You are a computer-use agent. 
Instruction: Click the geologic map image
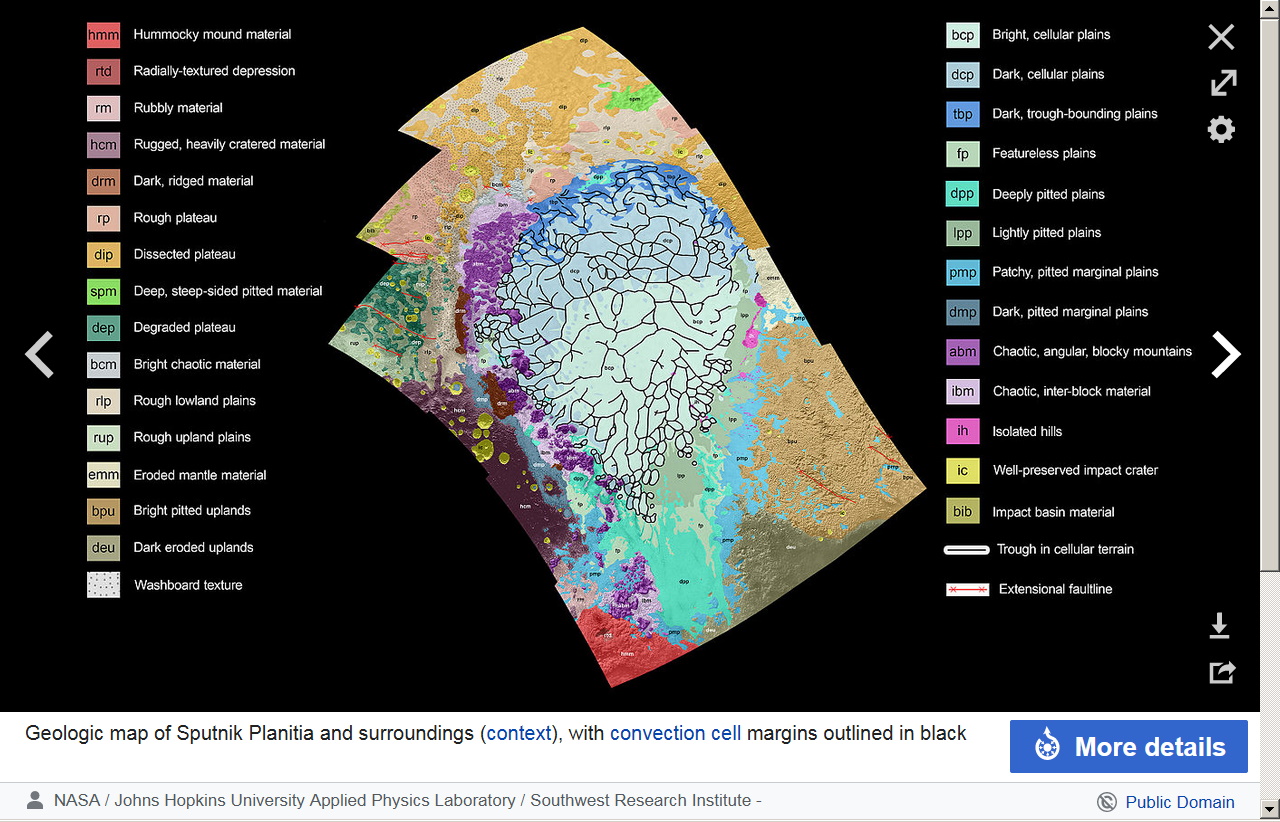[630, 355]
